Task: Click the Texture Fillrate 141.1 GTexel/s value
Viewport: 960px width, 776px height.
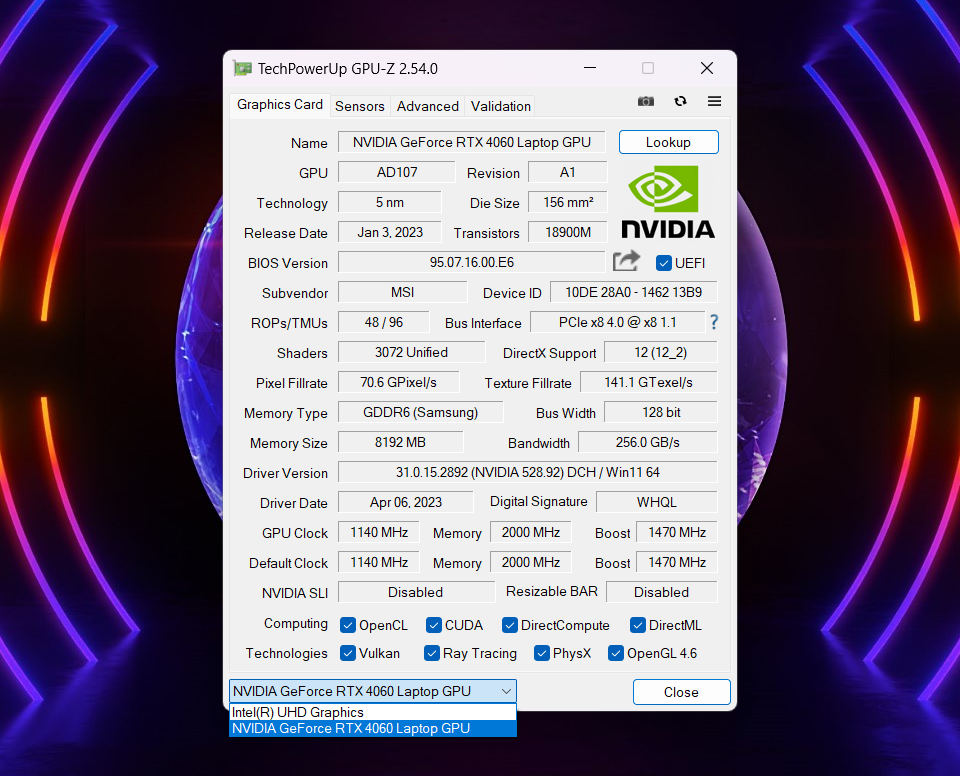Action: (x=648, y=382)
